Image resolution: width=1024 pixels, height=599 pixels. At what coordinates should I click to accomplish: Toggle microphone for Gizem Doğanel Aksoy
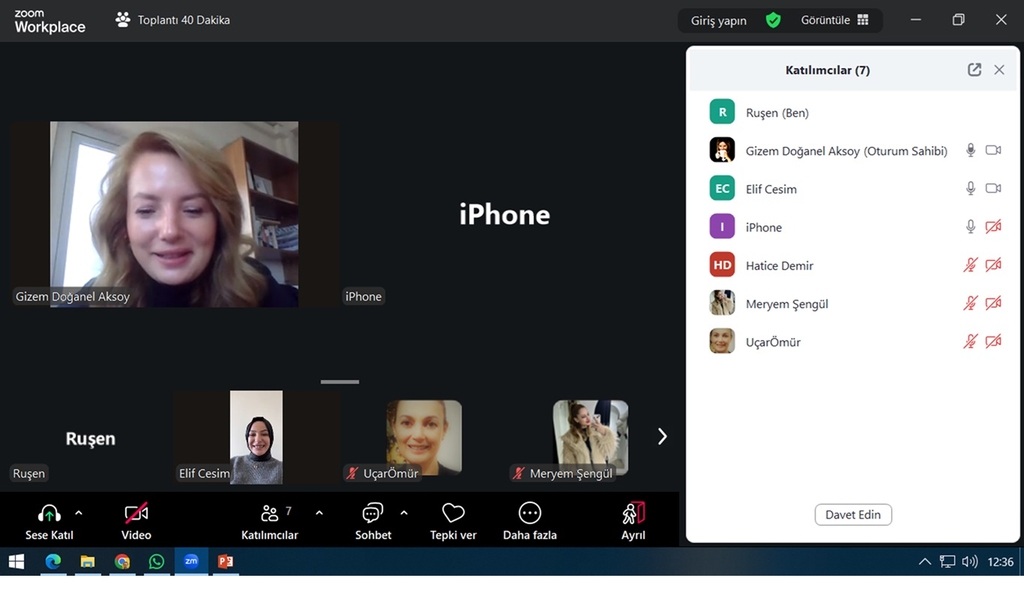[970, 150]
